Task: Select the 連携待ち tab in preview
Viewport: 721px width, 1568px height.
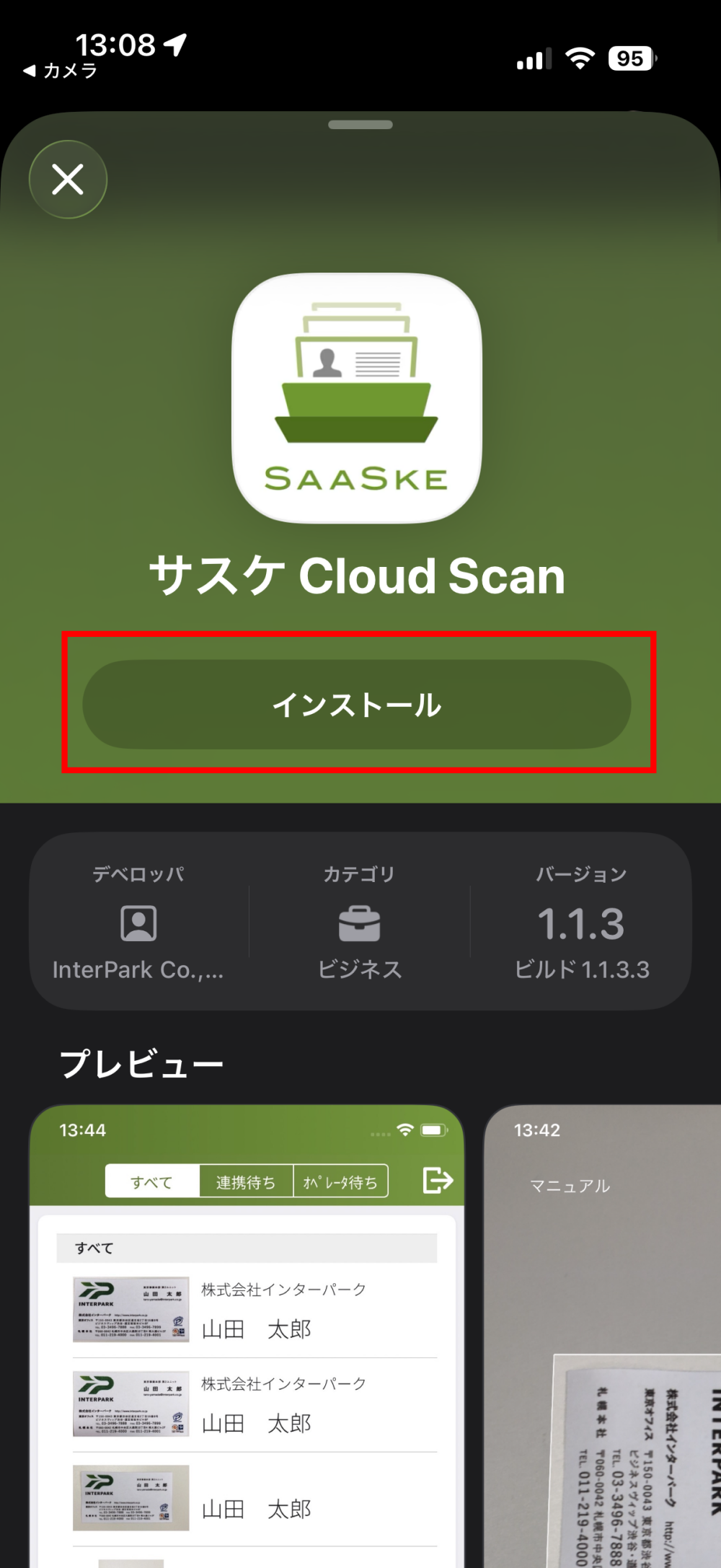Action: click(x=246, y=1181)
